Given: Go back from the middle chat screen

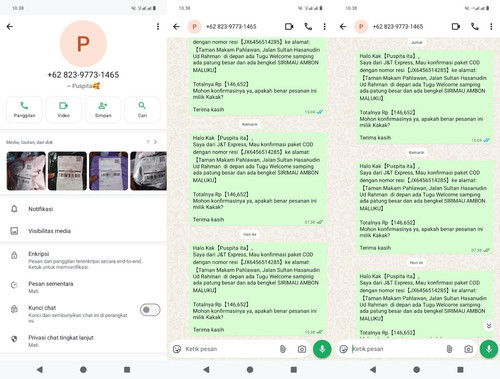Looking at the screenshot, I should coord(176,27).
